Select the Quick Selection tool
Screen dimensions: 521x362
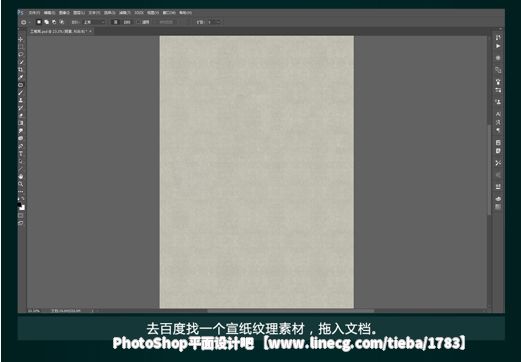tap(21, 62)
